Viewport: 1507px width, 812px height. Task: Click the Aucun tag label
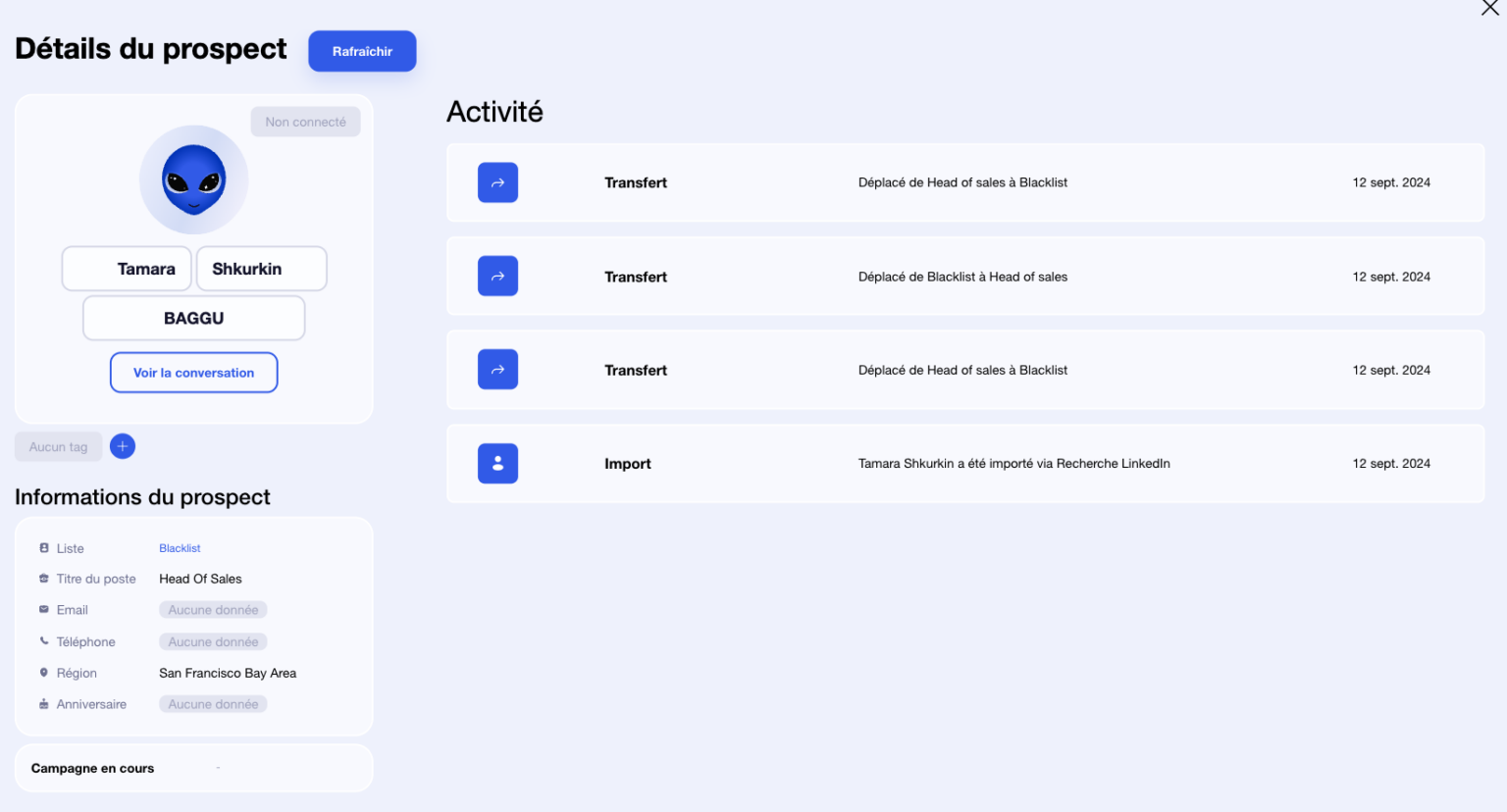pos(58,447)
